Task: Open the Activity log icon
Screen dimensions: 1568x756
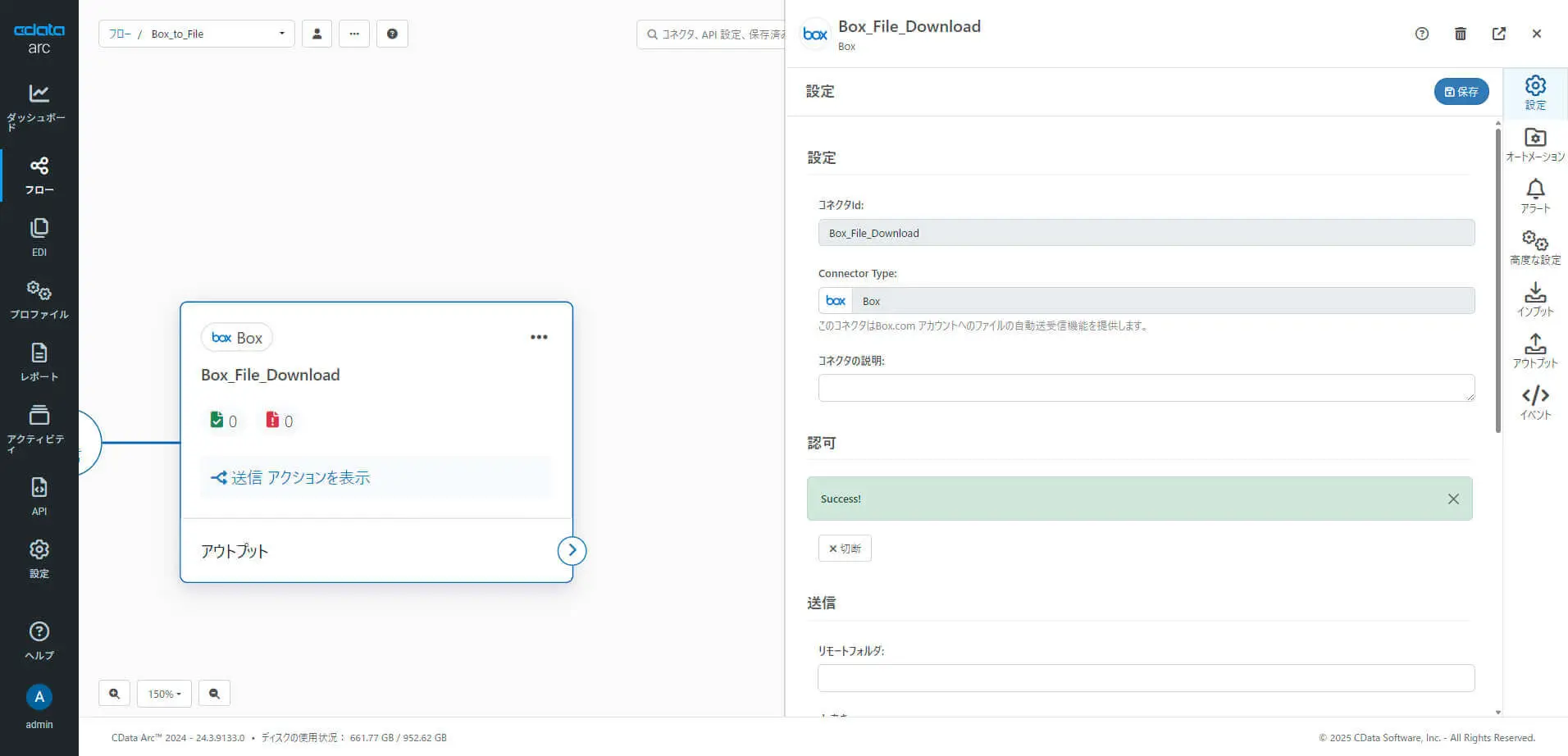Action: tap(39, 427)
